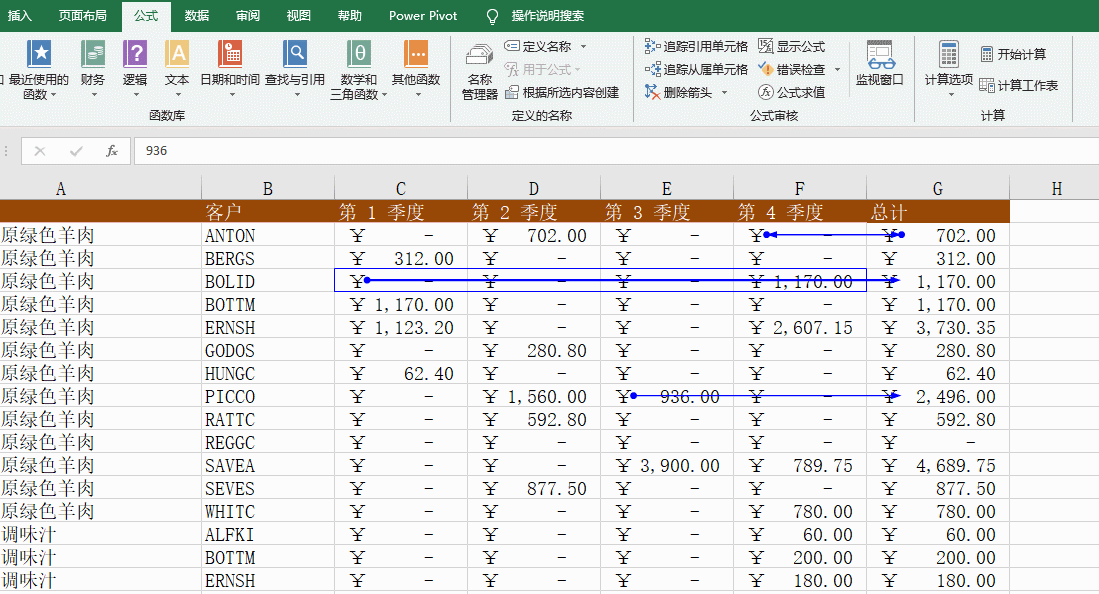1099x594 pixels.
Task: Select the WHITC customer cell
Action: tap(268, 511)
